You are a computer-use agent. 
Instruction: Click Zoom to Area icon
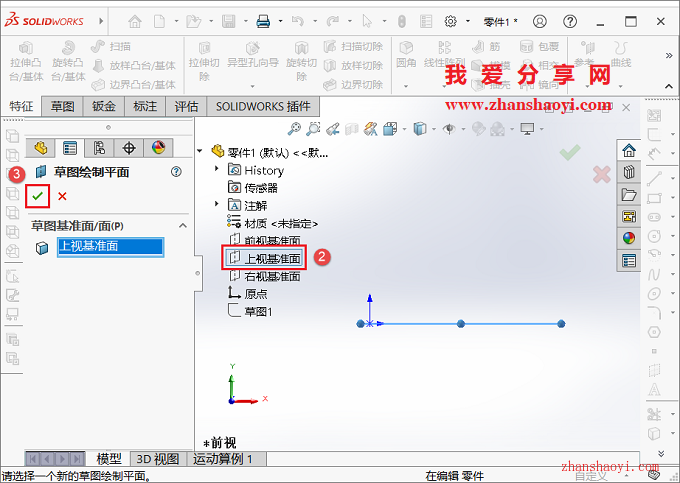click(313, 128)
